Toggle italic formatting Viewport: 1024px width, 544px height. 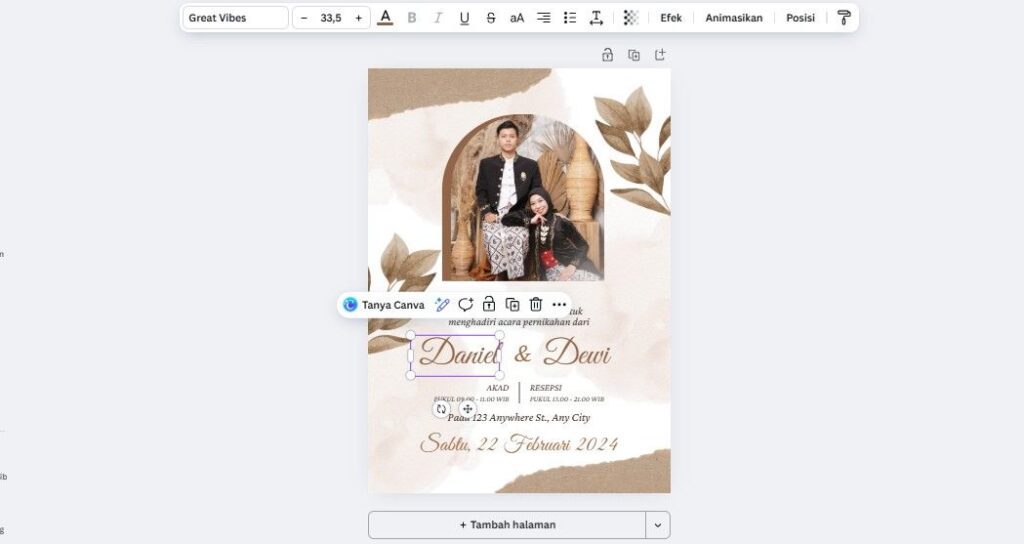(438, 18)
